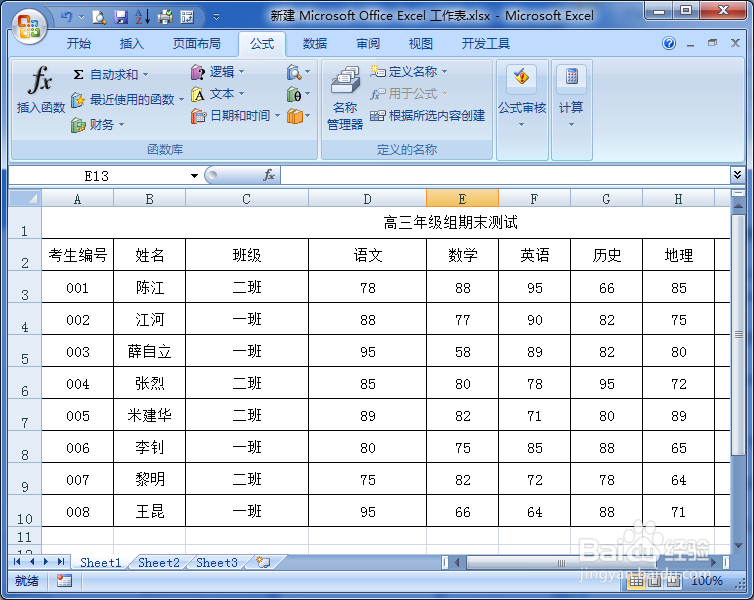Expand the Define Name dropdown arrow
The image size is (754, 600).
(444, 72)
